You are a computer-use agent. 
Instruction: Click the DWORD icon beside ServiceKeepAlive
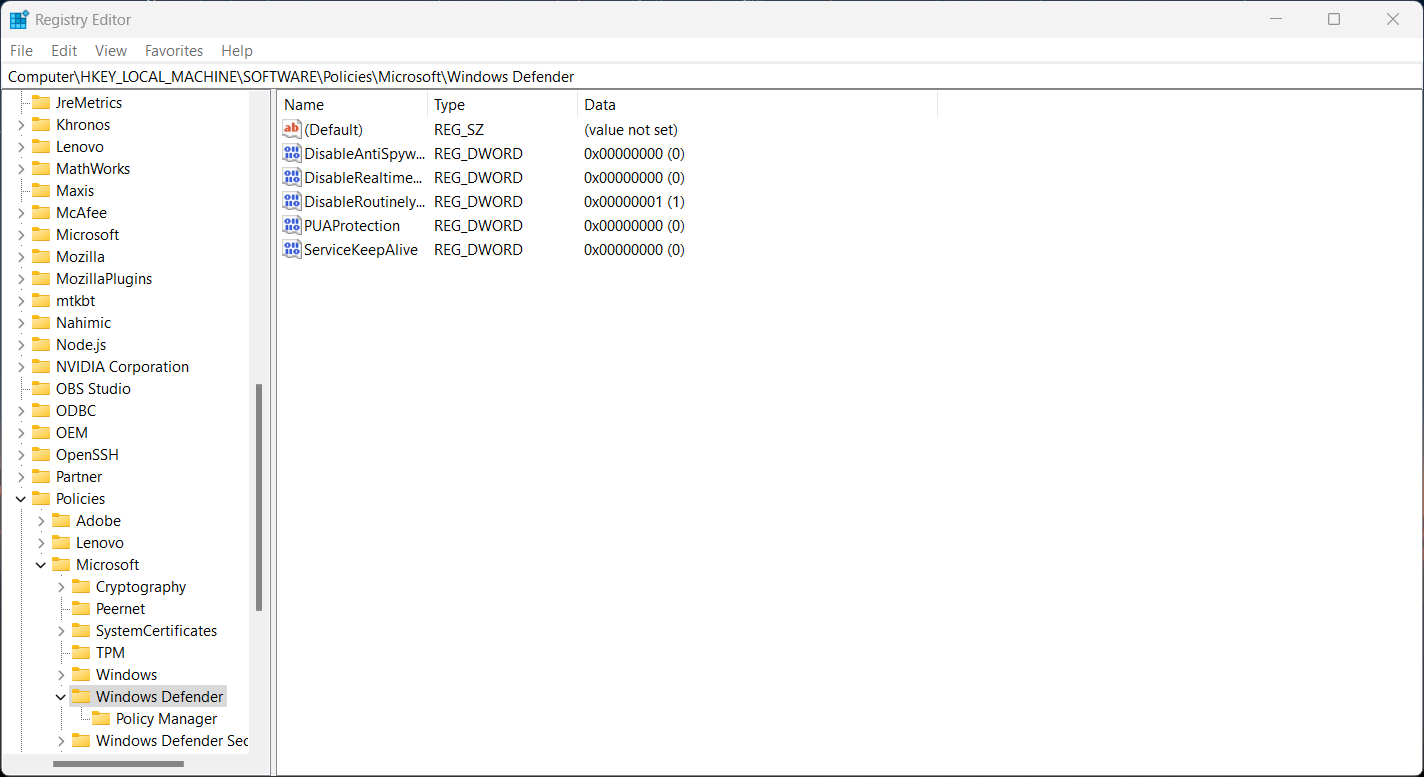[291, 249]
